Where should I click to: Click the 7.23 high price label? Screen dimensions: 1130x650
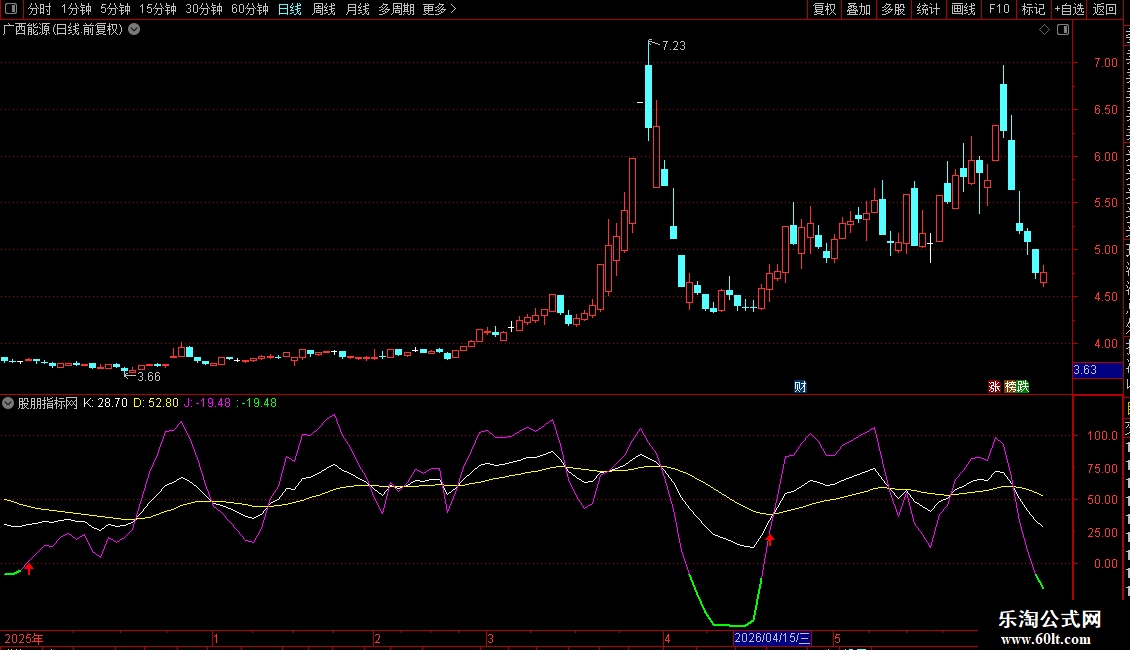pos(674,45)
